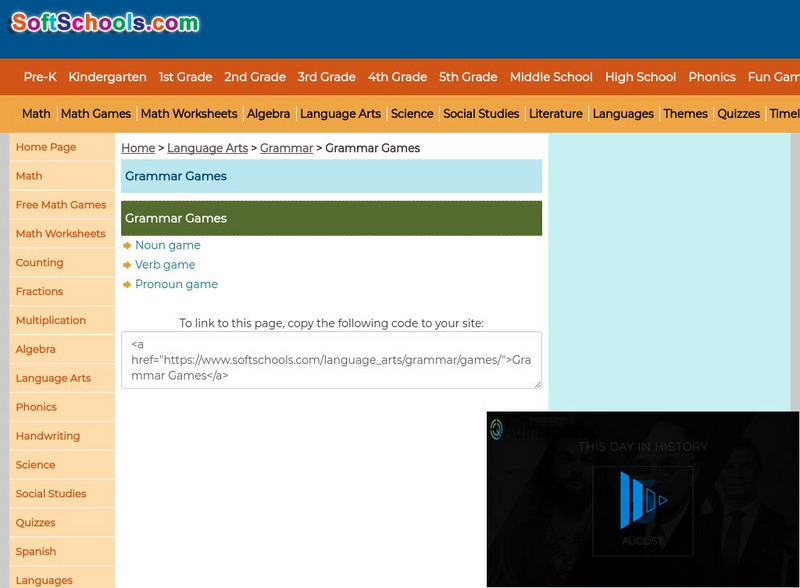Open Middle School in top navigation
Screen dimensions: 800x588
point(552,77)
